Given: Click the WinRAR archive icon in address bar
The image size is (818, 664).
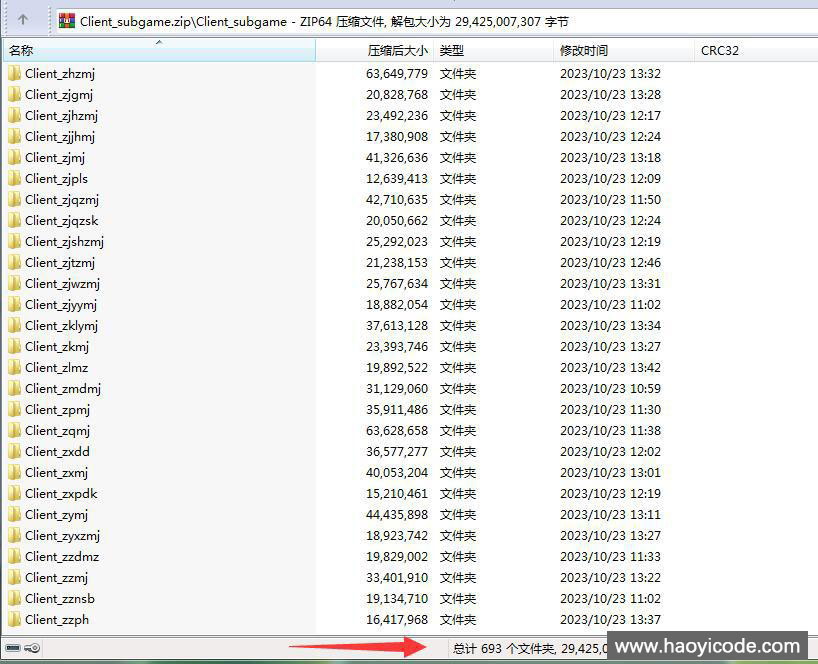Looking at the screenshot, I should click(x=68, y=18).
